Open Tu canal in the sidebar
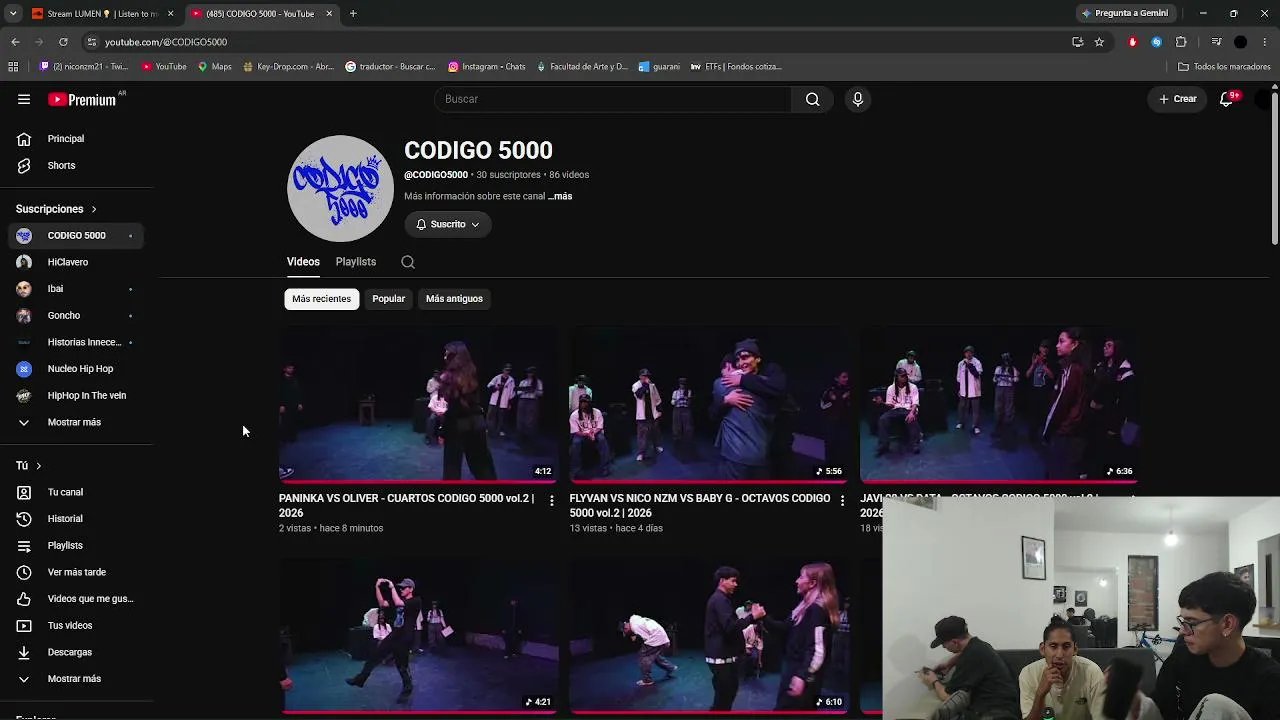 [x=76, y=492]
